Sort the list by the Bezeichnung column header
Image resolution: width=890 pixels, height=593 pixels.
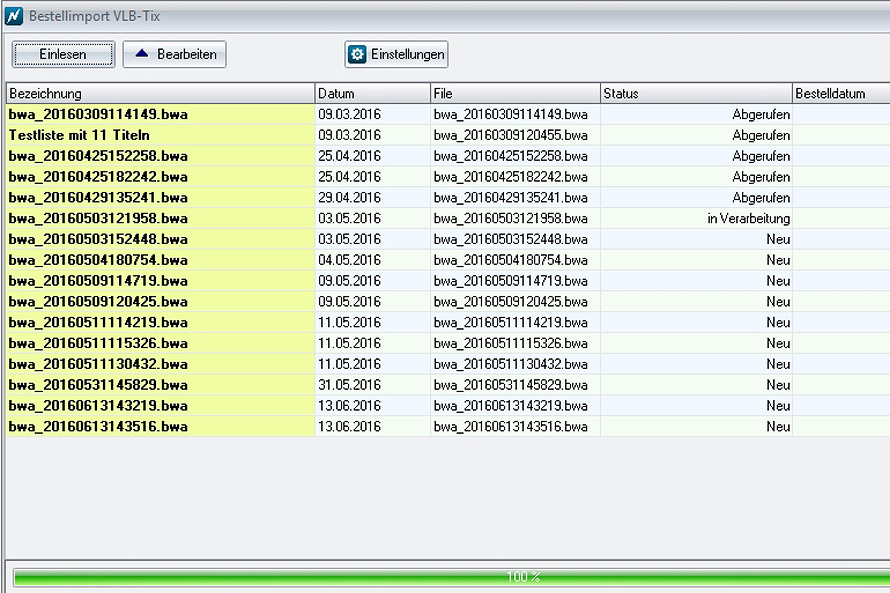point(160,93)
